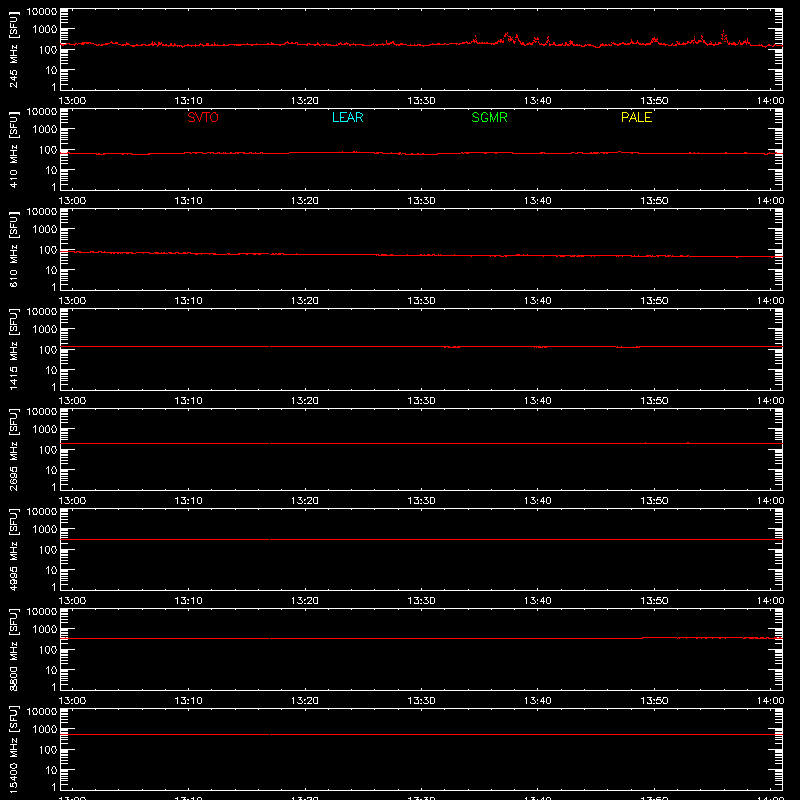Click 13:40 time label under 4995 MHz plot
Screen dimensions: 800x800
pos(537,601)
